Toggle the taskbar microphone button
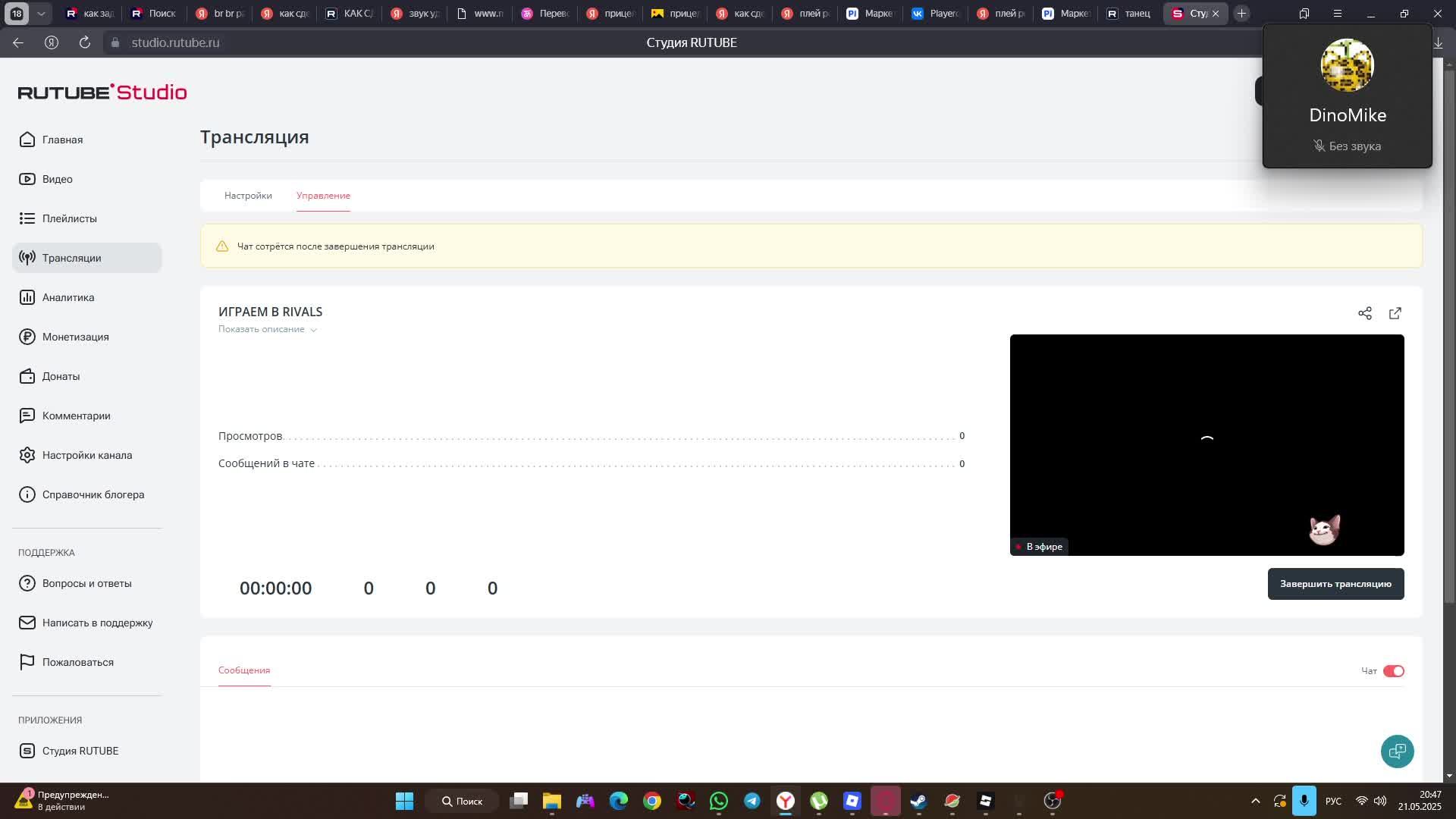The height and width of the screenshot is (819, 1456). click(x=1304, y=801)
